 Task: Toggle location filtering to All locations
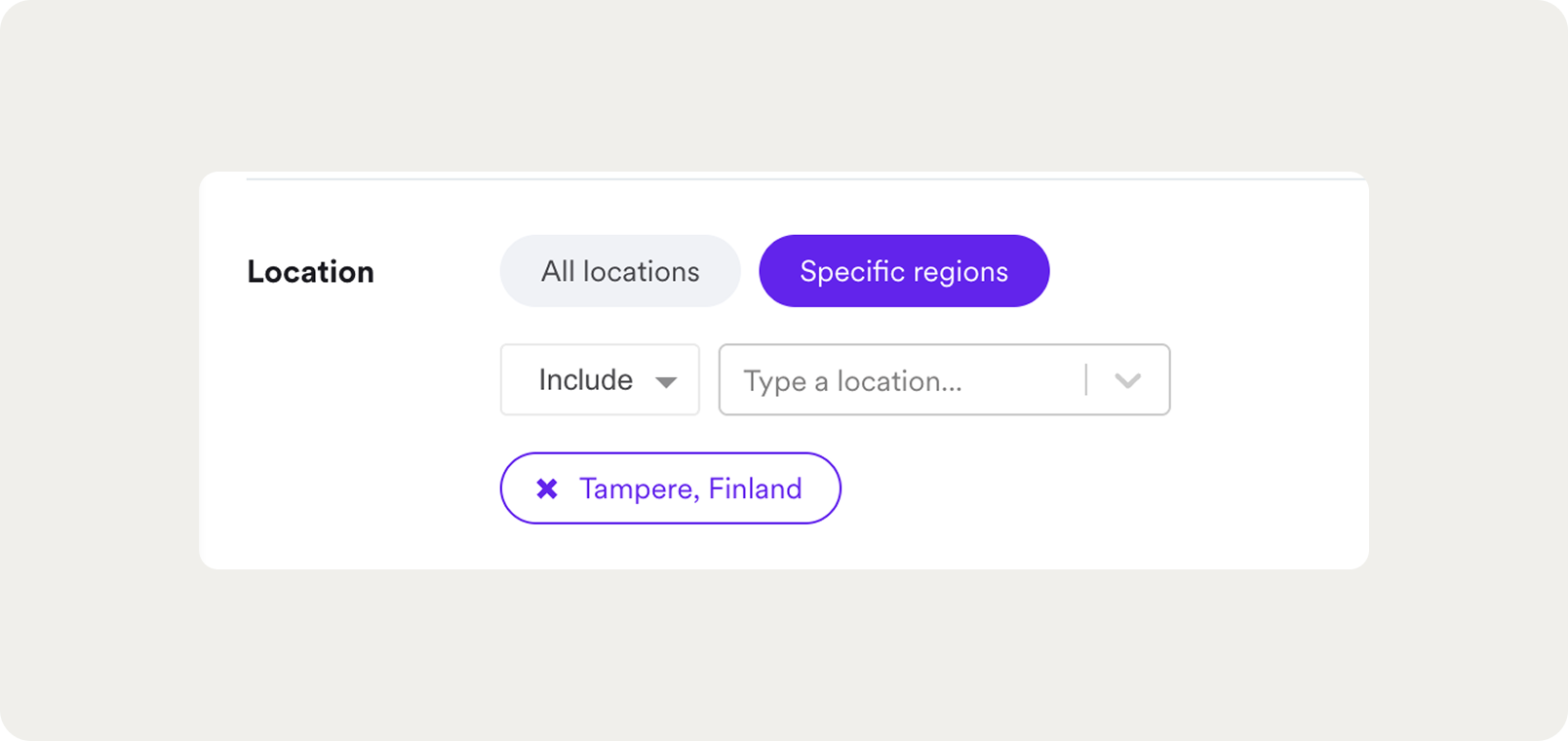coord(620,271)
